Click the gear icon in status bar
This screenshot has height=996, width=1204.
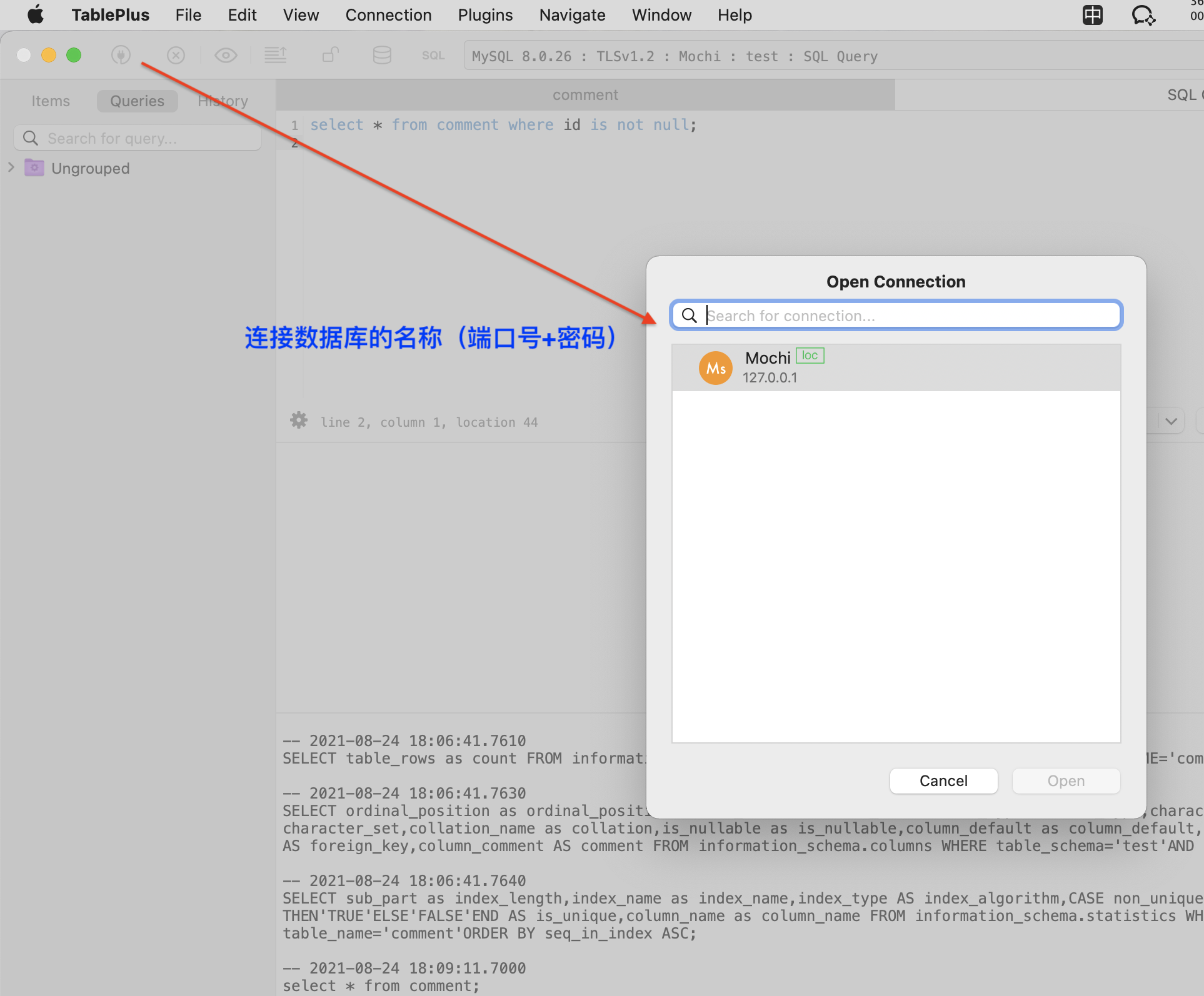click(x=298, y=420)
